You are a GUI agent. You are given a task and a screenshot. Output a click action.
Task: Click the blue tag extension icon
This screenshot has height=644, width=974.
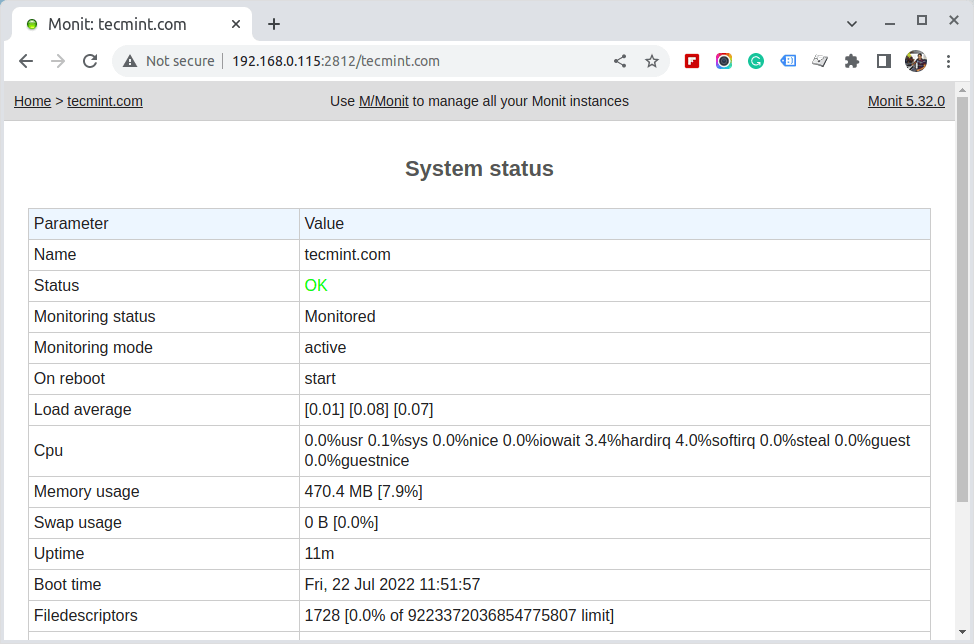787,61
